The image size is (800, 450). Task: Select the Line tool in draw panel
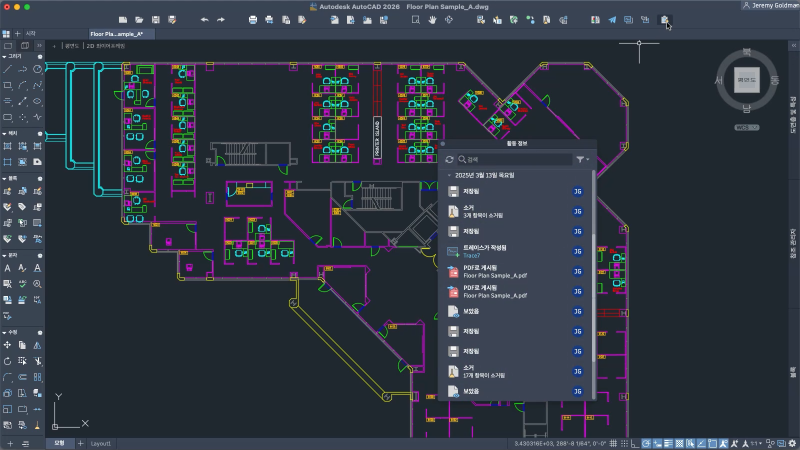(7, 69)
